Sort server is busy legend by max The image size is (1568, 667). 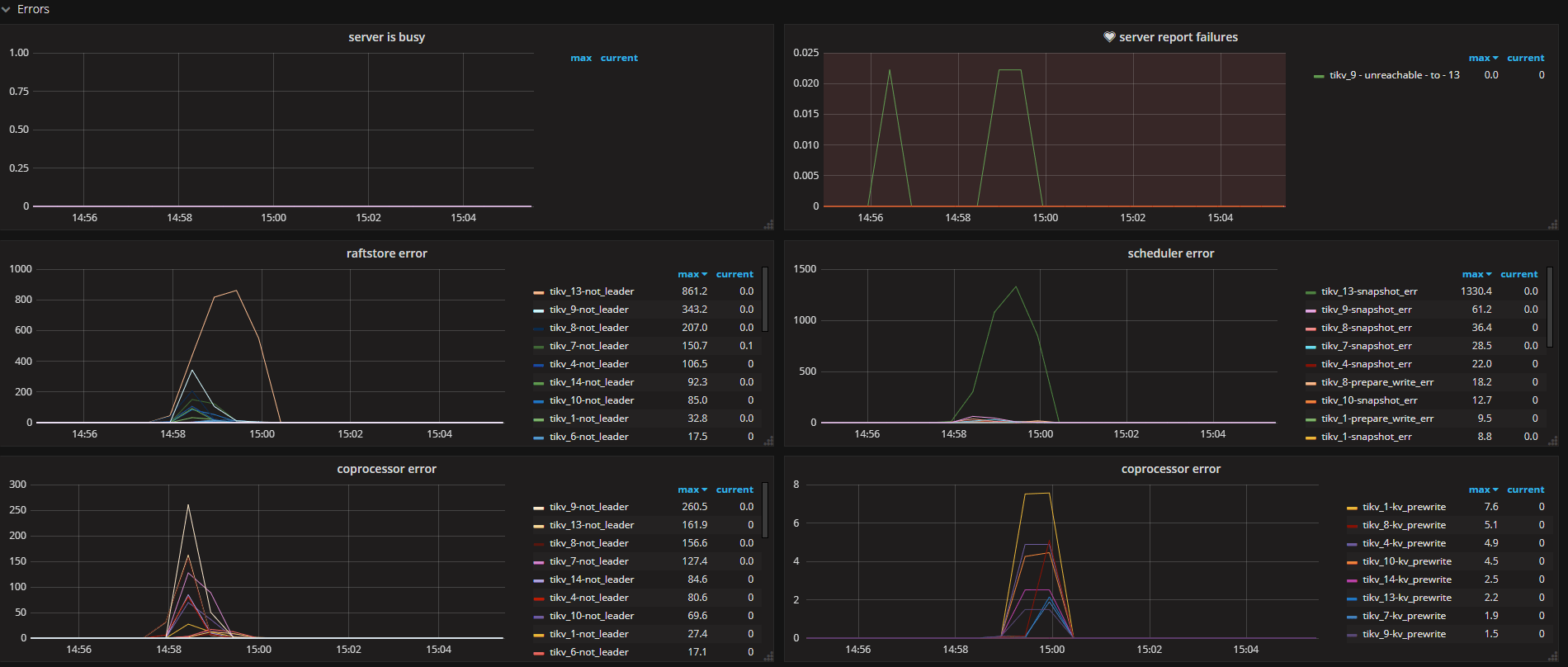581,58
